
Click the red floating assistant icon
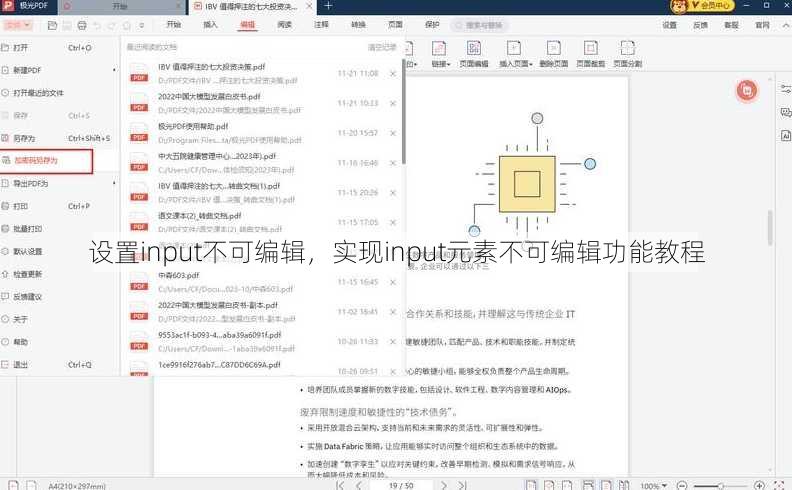click(x=747, y=91)
